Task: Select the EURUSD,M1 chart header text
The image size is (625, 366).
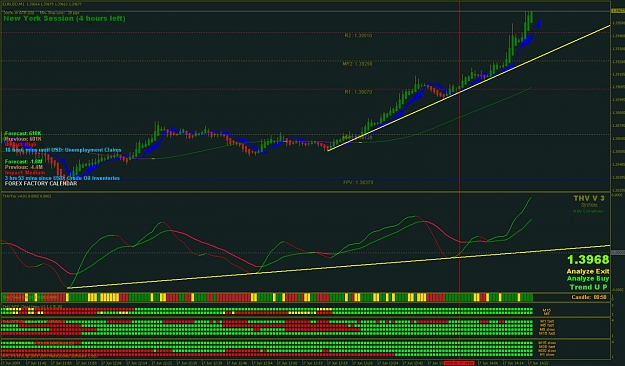Action: (42, 4)
